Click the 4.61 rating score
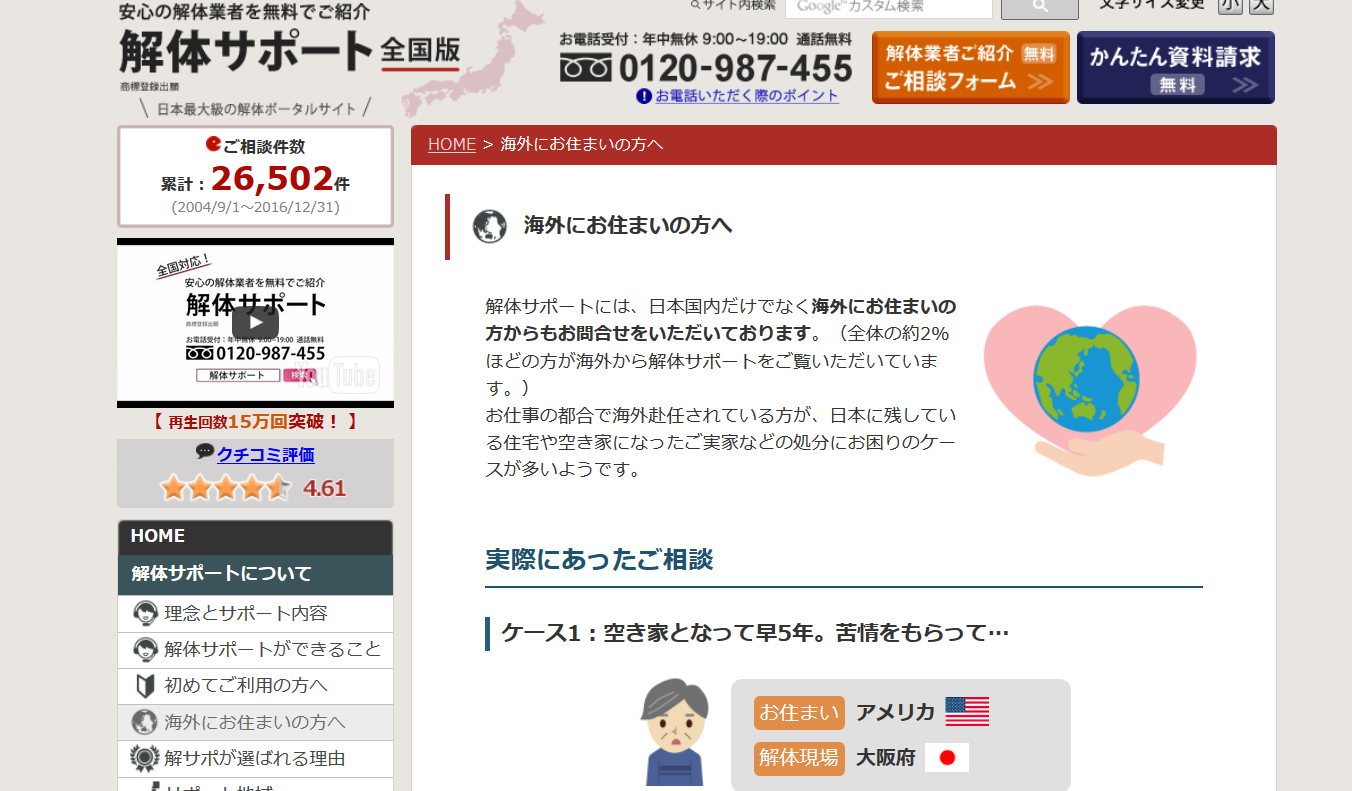This screenshot has height=791, width=1352. coord(324,488)
